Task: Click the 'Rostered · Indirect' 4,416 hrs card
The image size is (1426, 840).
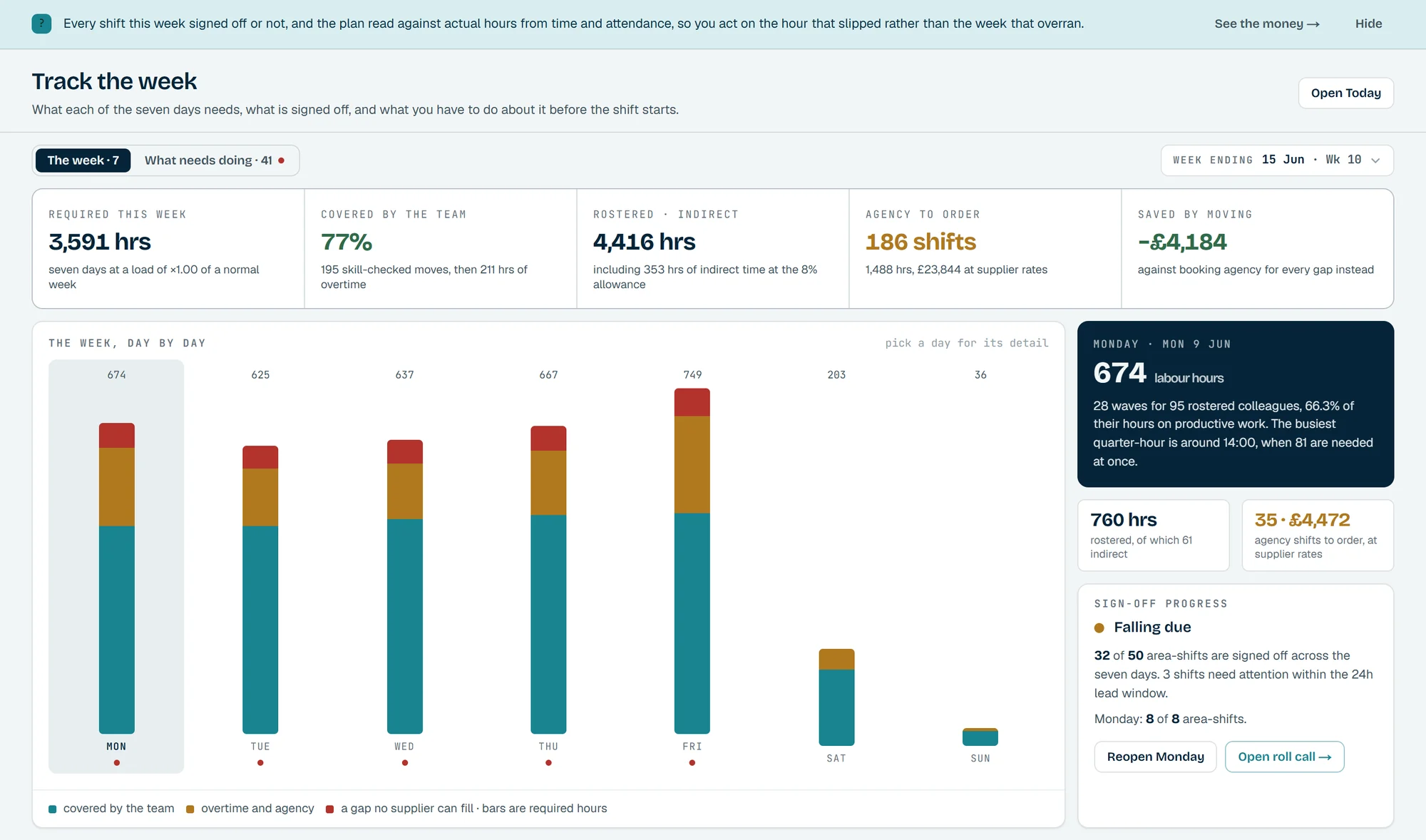Action: [713, 249]
